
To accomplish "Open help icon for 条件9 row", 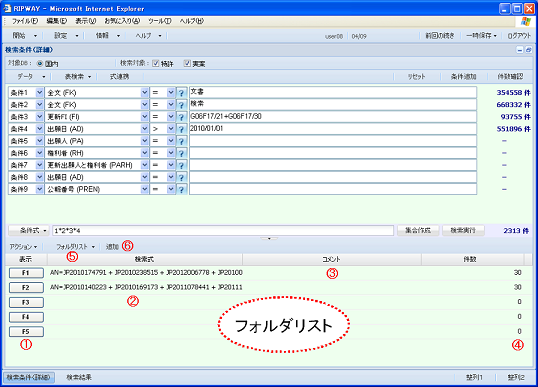I will click(182, 189).
